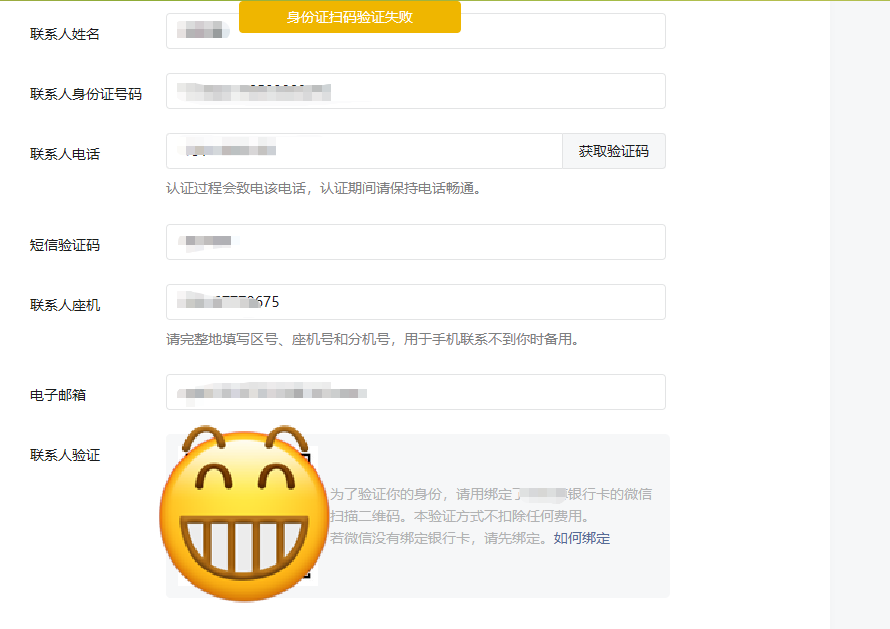Click the 联系人身份证号码 label text

86,94
